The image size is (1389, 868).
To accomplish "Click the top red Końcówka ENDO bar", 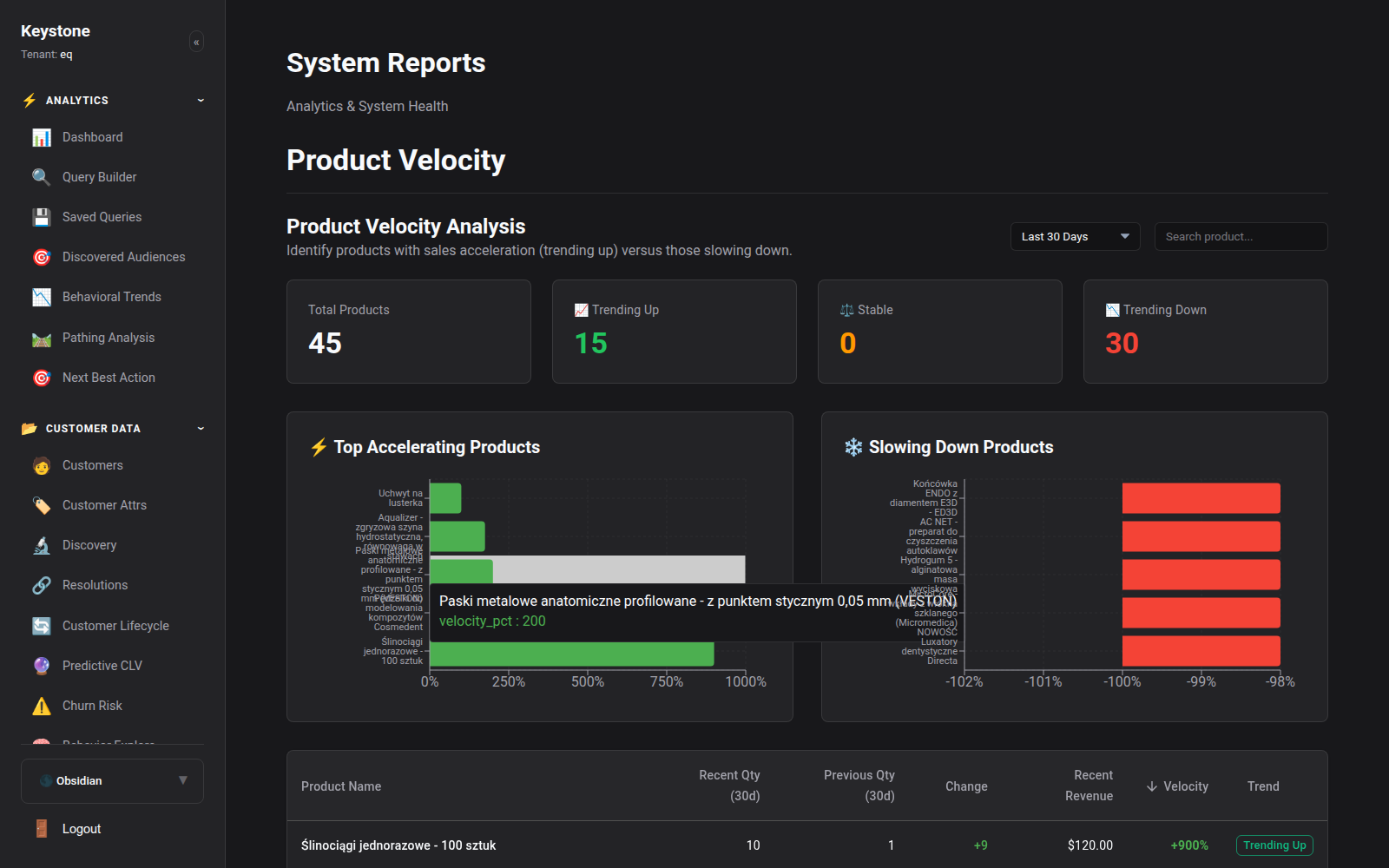I will [x=1201, y=498].
